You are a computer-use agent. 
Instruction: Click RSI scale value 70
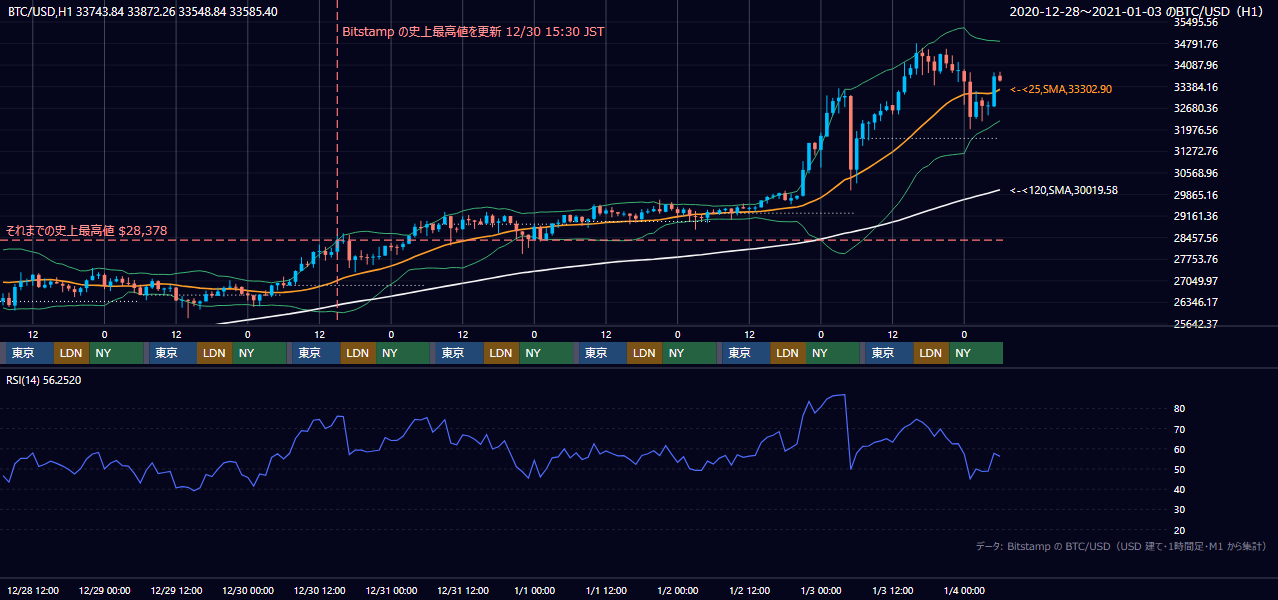[x=1180, y=429]
